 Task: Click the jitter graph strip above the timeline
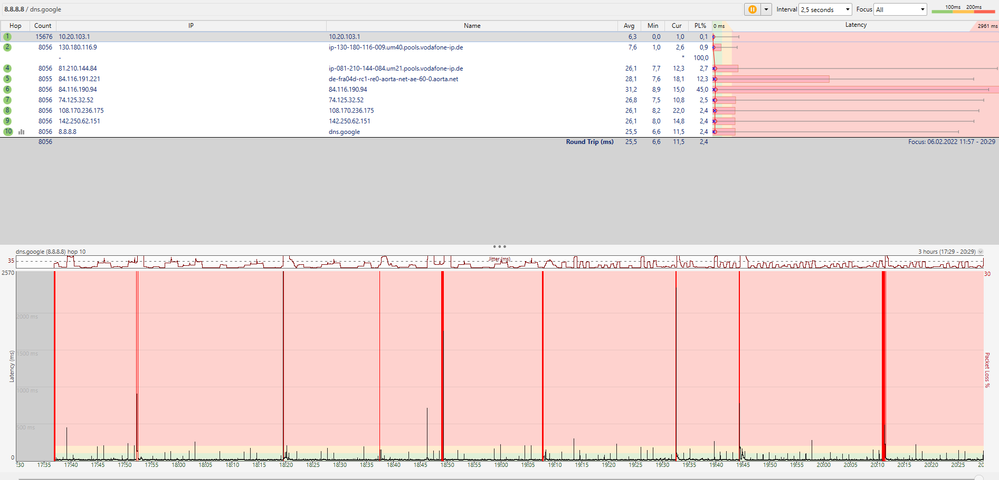[500, 262]
